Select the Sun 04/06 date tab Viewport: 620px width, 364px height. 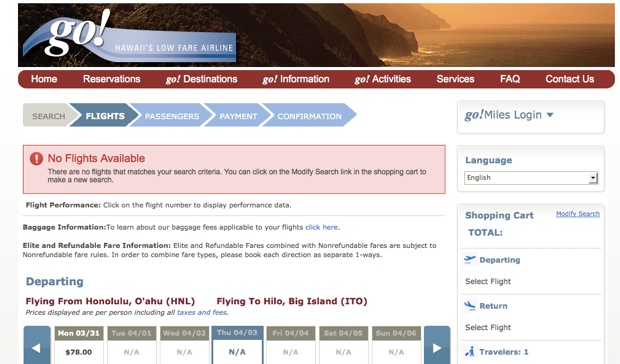[x=396, y=345]
